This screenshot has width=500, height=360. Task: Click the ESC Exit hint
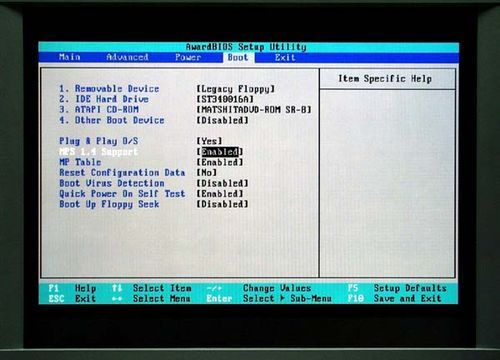pos(72,298)
